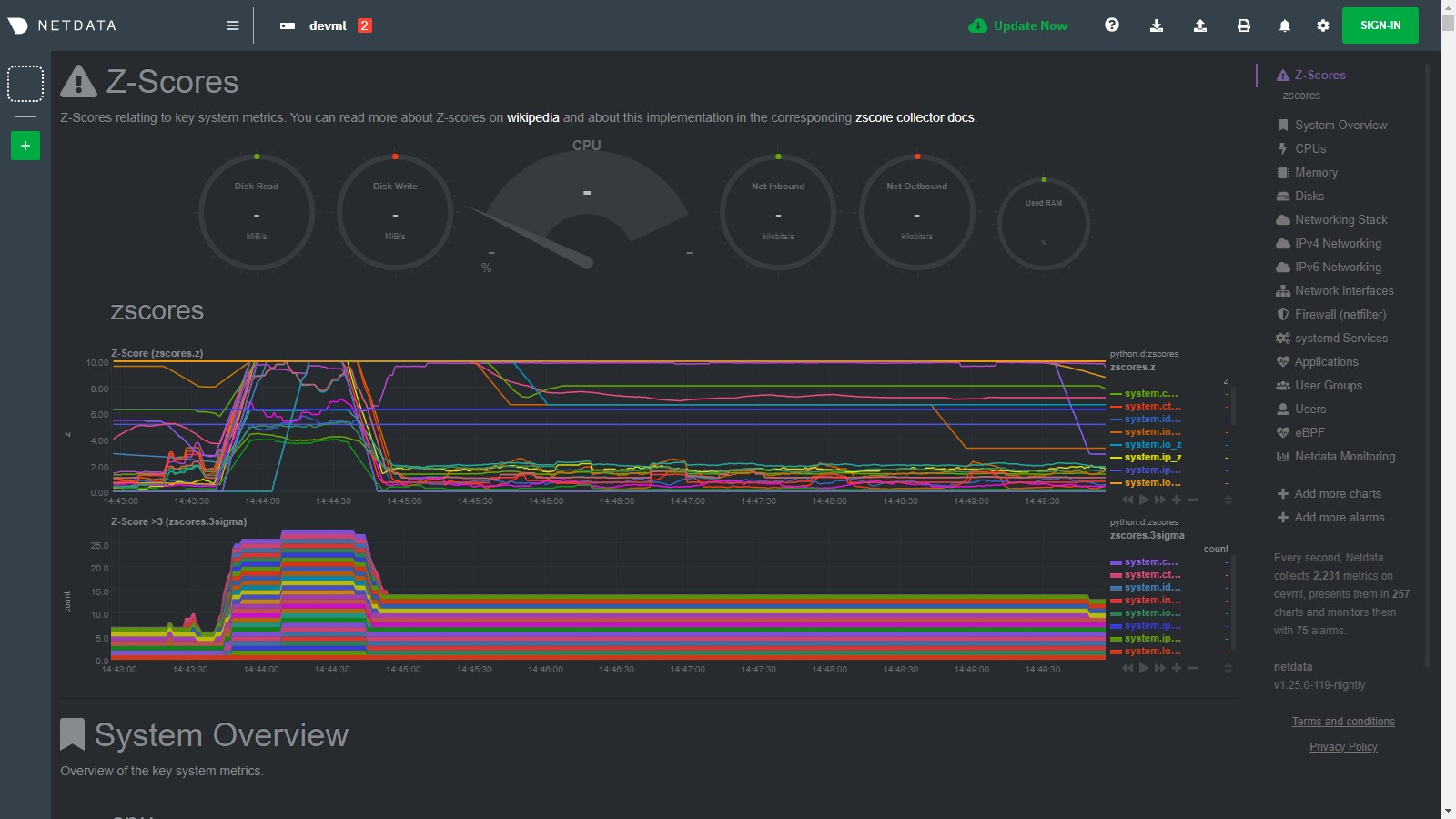Rewind the zscores.3sigma chart
This screenshot has width=1456, height=819.
coord(1128,668)
